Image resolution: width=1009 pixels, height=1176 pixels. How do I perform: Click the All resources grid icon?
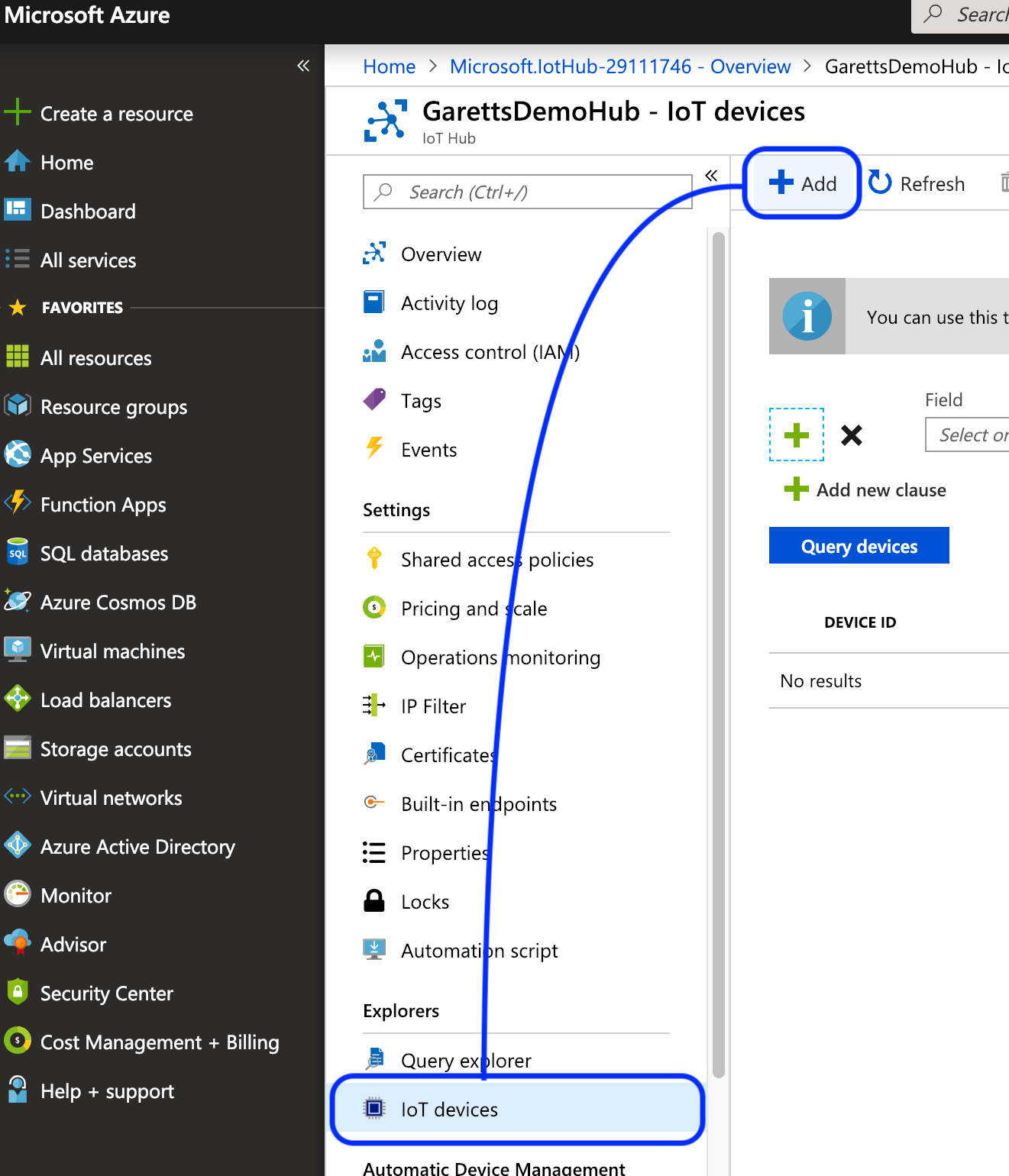coord(17,357)
